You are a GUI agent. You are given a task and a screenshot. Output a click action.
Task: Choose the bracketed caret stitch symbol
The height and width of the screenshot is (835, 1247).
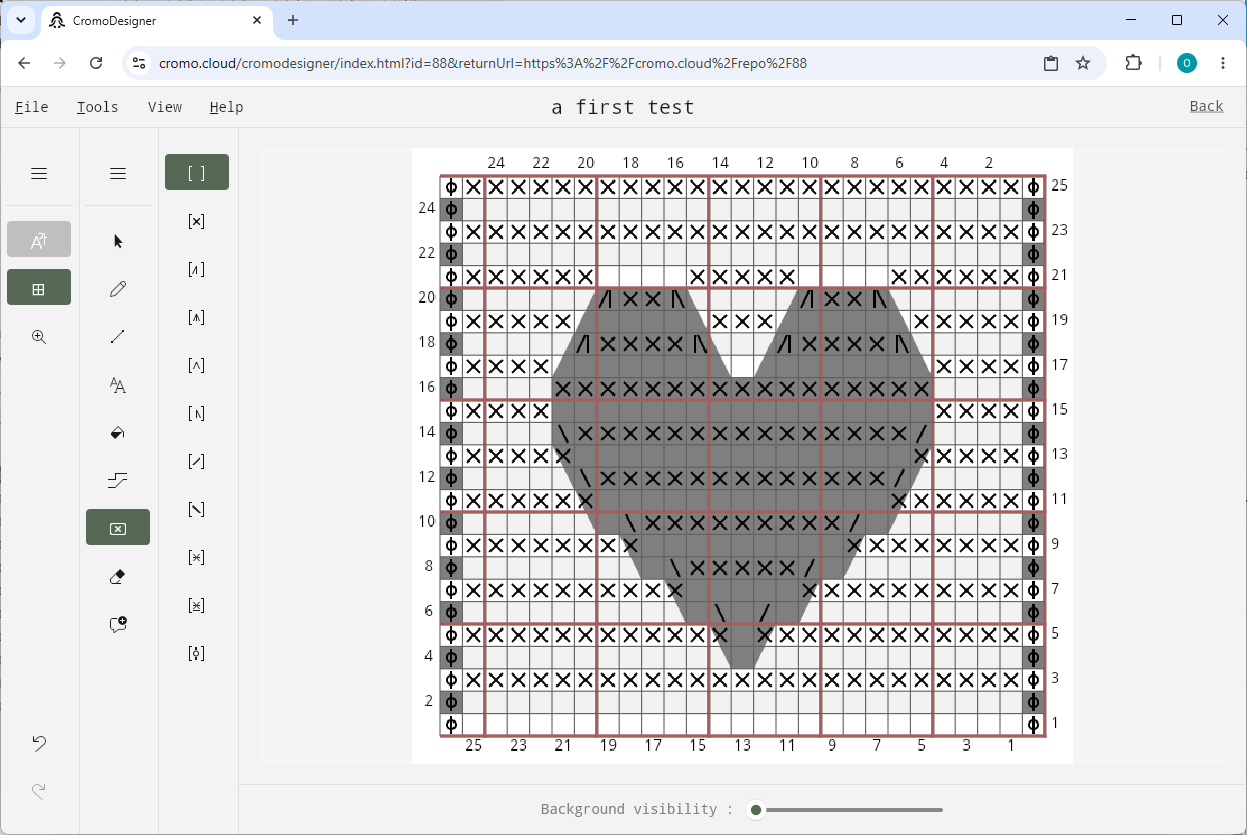pos(197,365)
